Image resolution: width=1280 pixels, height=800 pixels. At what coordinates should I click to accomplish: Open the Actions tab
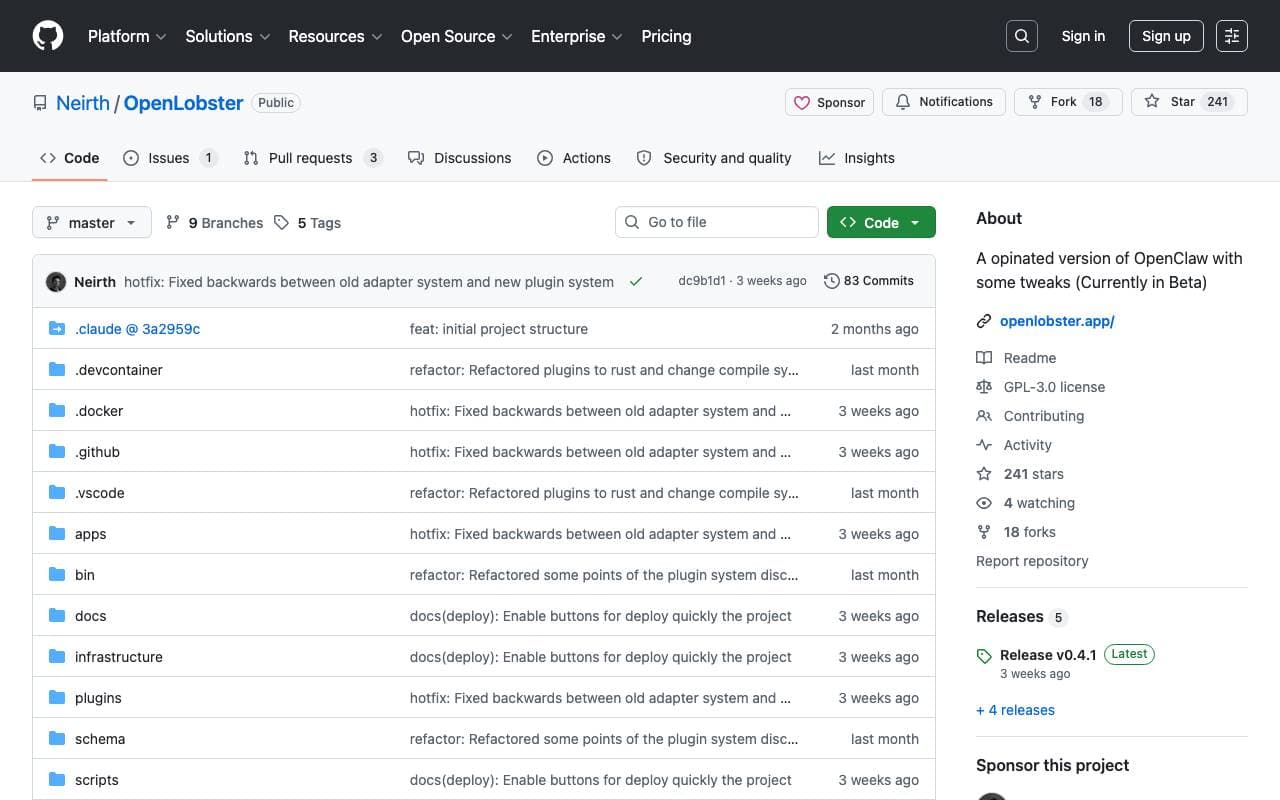(574, 158)
